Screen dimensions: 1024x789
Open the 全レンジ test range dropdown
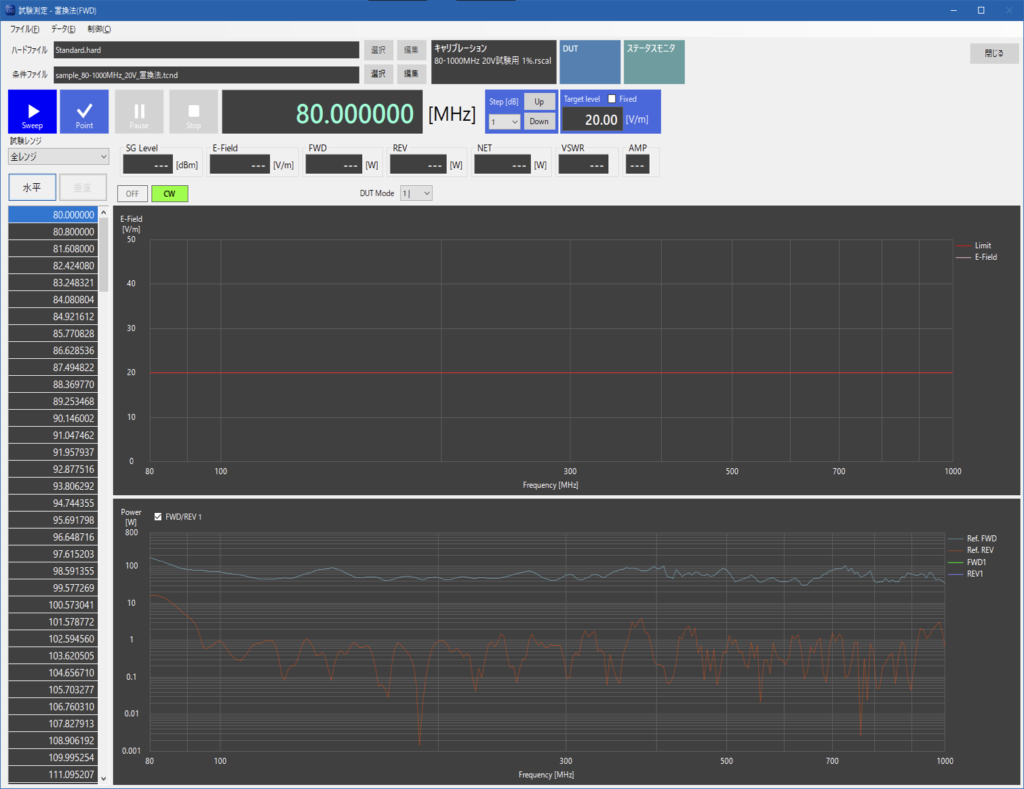pyautogui.click(x=57, y=157)
